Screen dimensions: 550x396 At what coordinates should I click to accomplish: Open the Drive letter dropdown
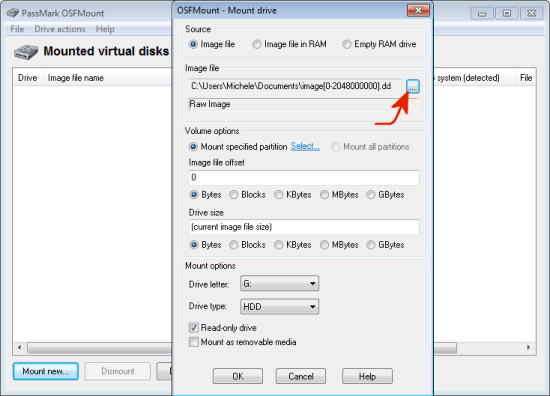coord(280,283)
